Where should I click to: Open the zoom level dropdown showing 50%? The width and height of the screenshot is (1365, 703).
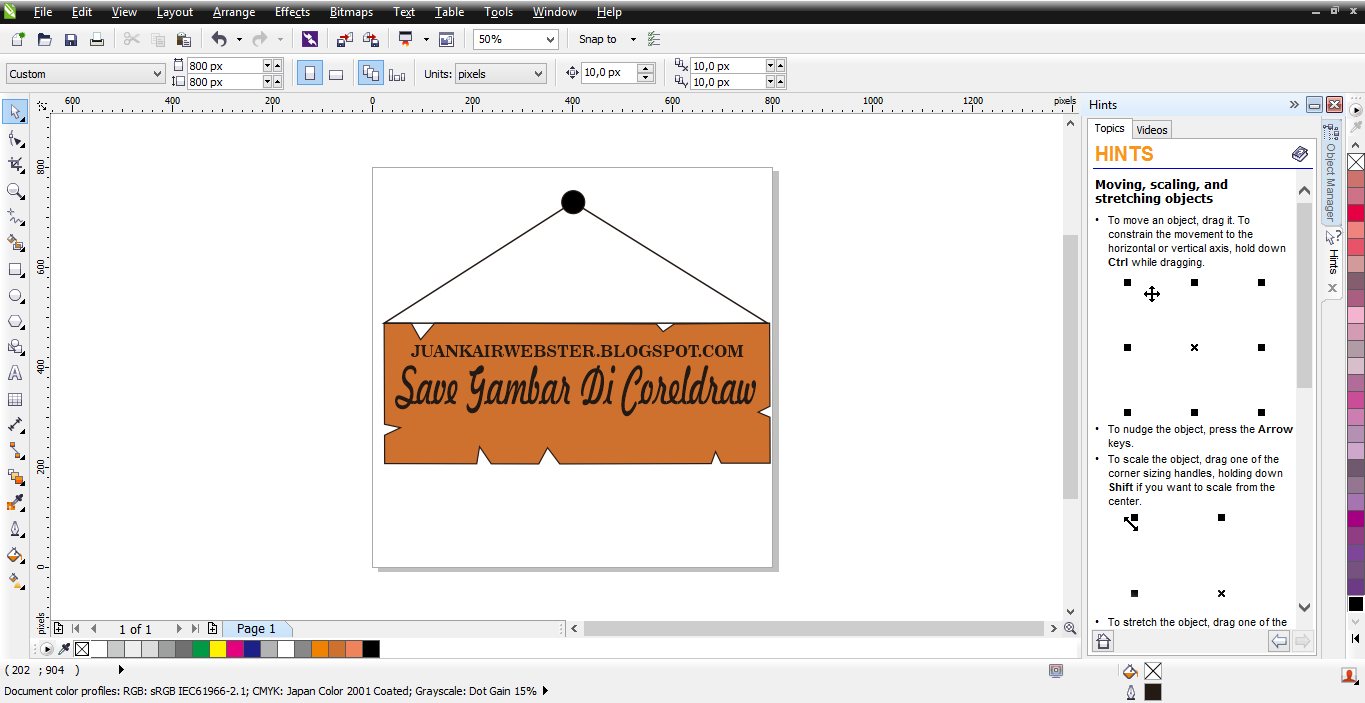[549, 38]
